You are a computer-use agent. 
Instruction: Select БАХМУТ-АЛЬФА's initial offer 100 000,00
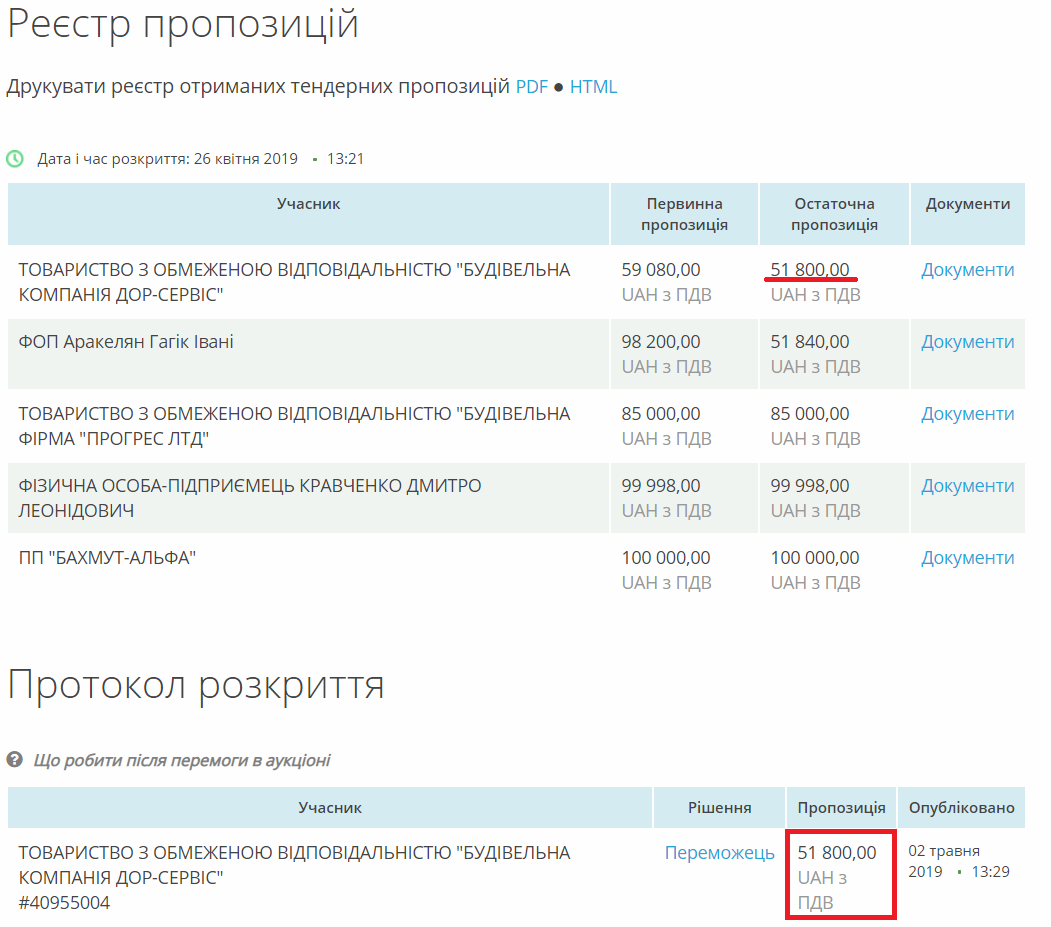tap(666, 558)
